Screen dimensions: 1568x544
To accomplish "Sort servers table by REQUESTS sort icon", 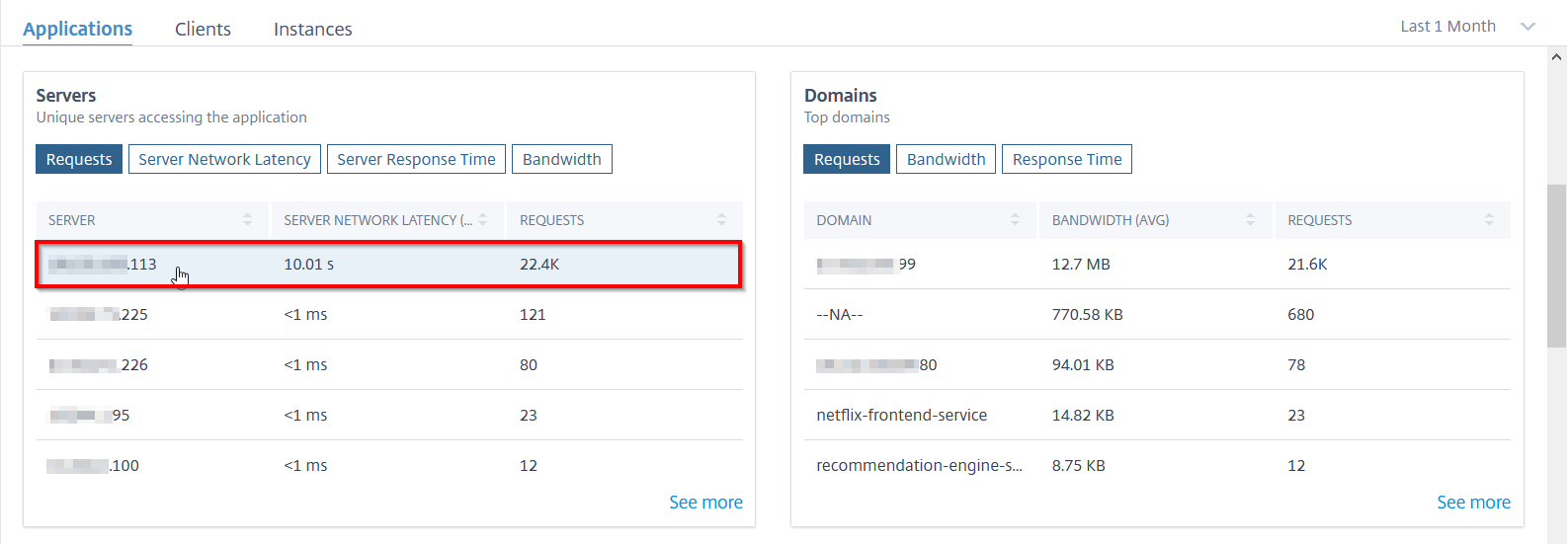I will pyautogui.click(x=721, y=219).
